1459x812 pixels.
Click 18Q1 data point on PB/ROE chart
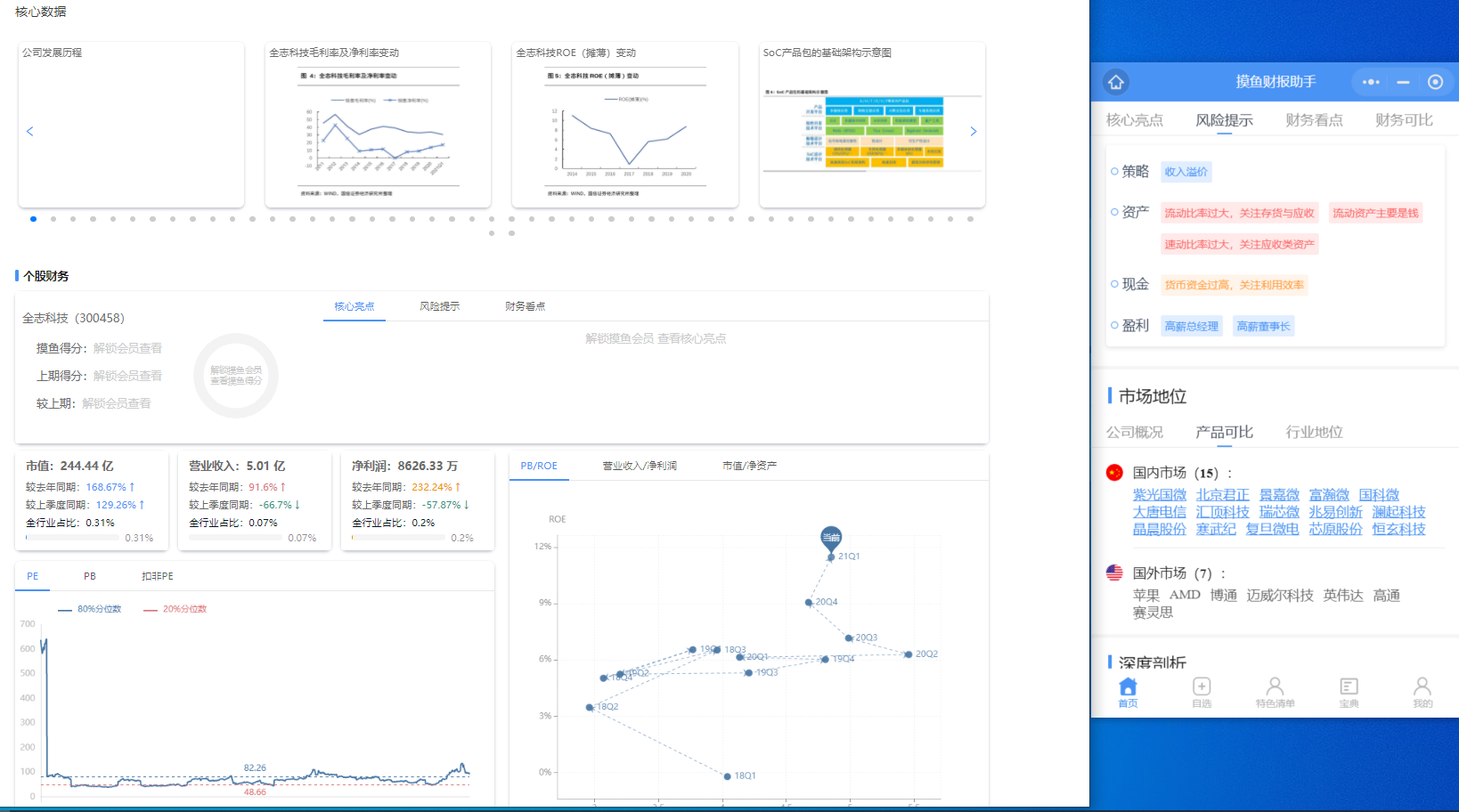pos(727,776)
